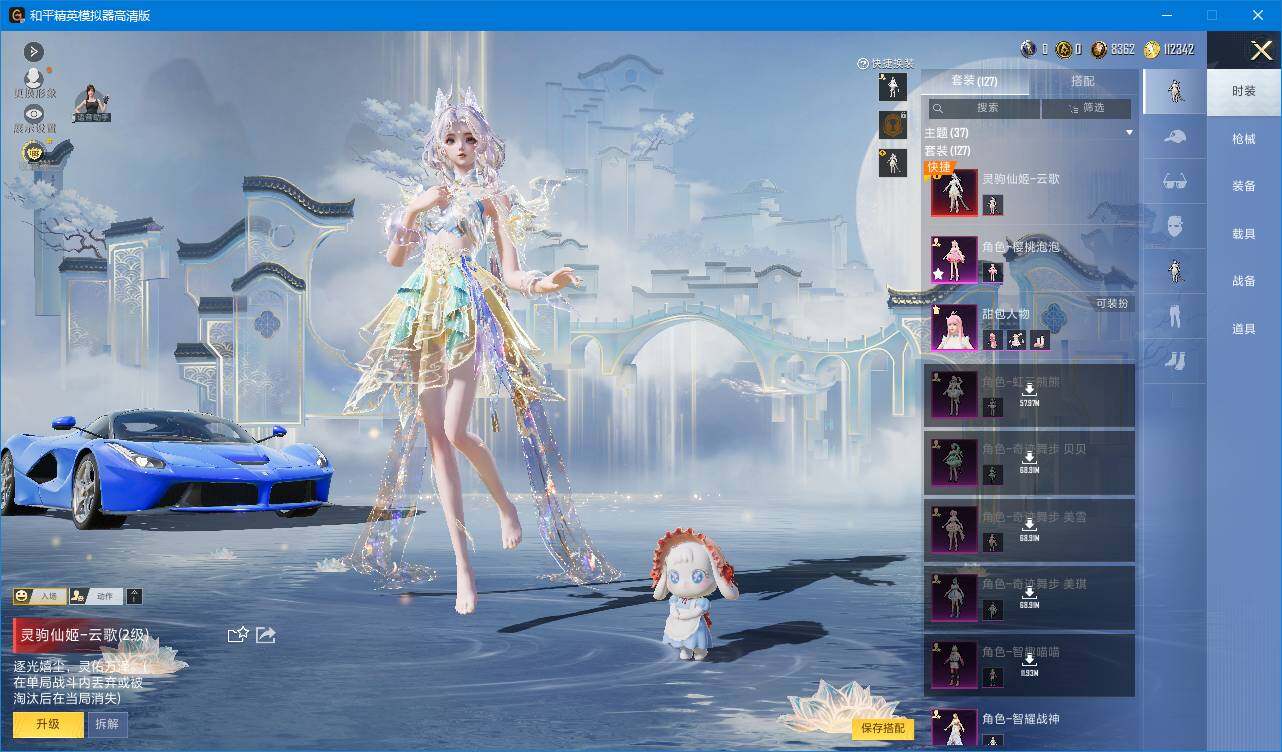Viewport: 1282px width, 752px height.
Task: Click the 可装扮 label on 甜包人物
Action: tap(1113, 304)
